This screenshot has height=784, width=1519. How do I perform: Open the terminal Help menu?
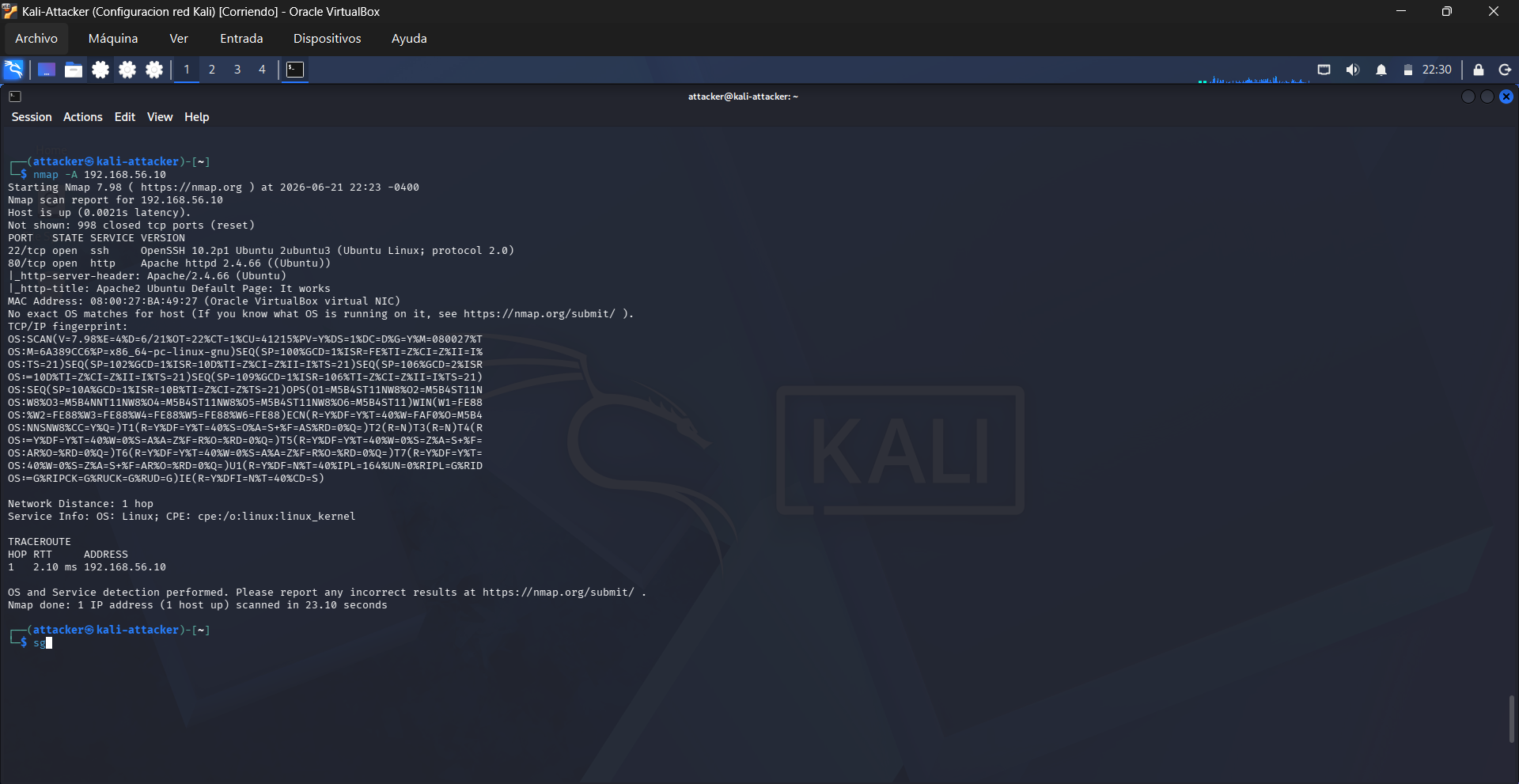[x=197, y=117]
